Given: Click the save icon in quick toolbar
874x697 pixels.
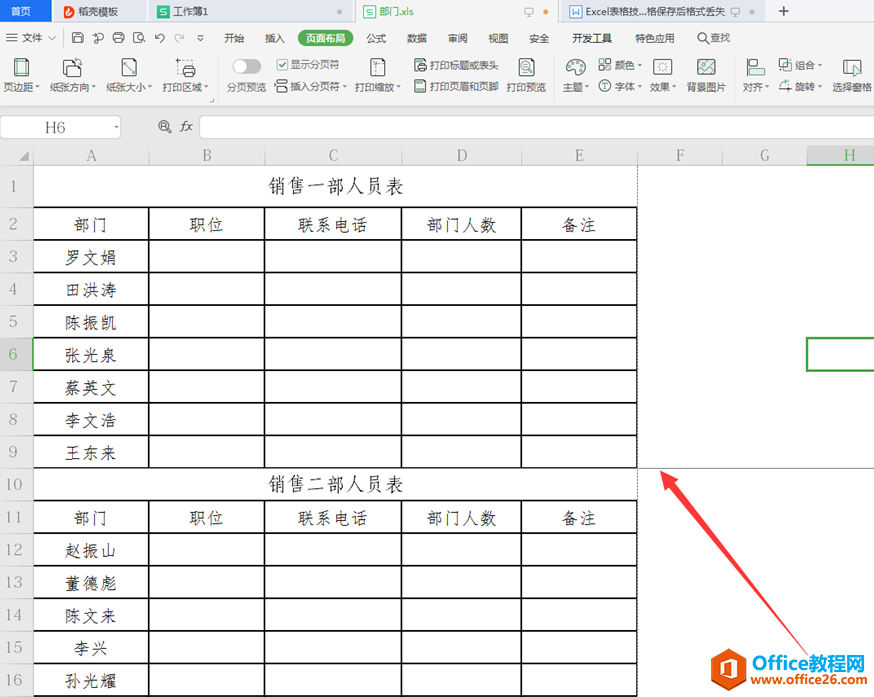Looking at the screenshot, I should [78, 38].
